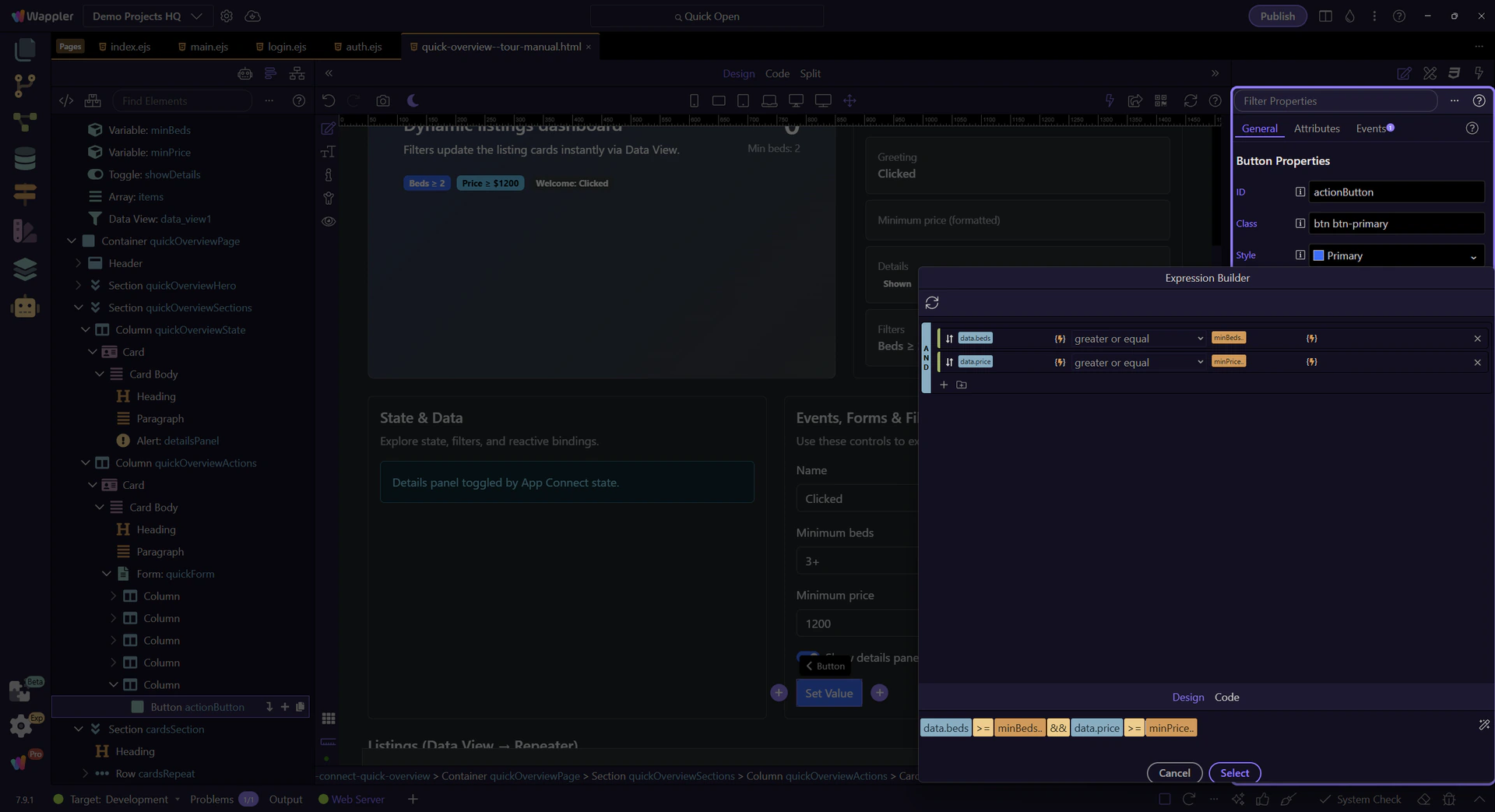
Task: Collapse Container quickOverviewPage tree node
Action: (72, 241)
